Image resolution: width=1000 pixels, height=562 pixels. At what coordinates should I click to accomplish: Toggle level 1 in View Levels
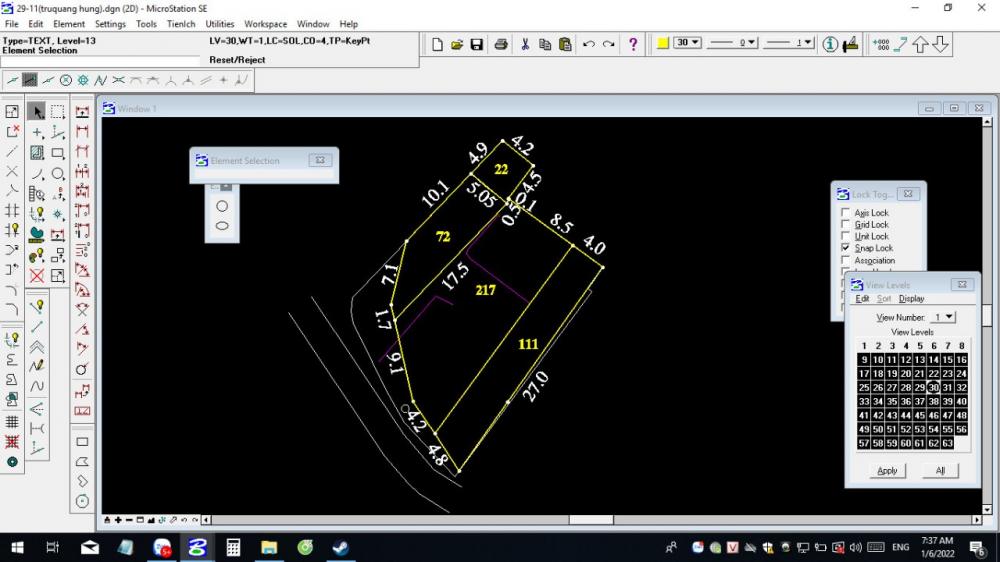coord(864,346)
